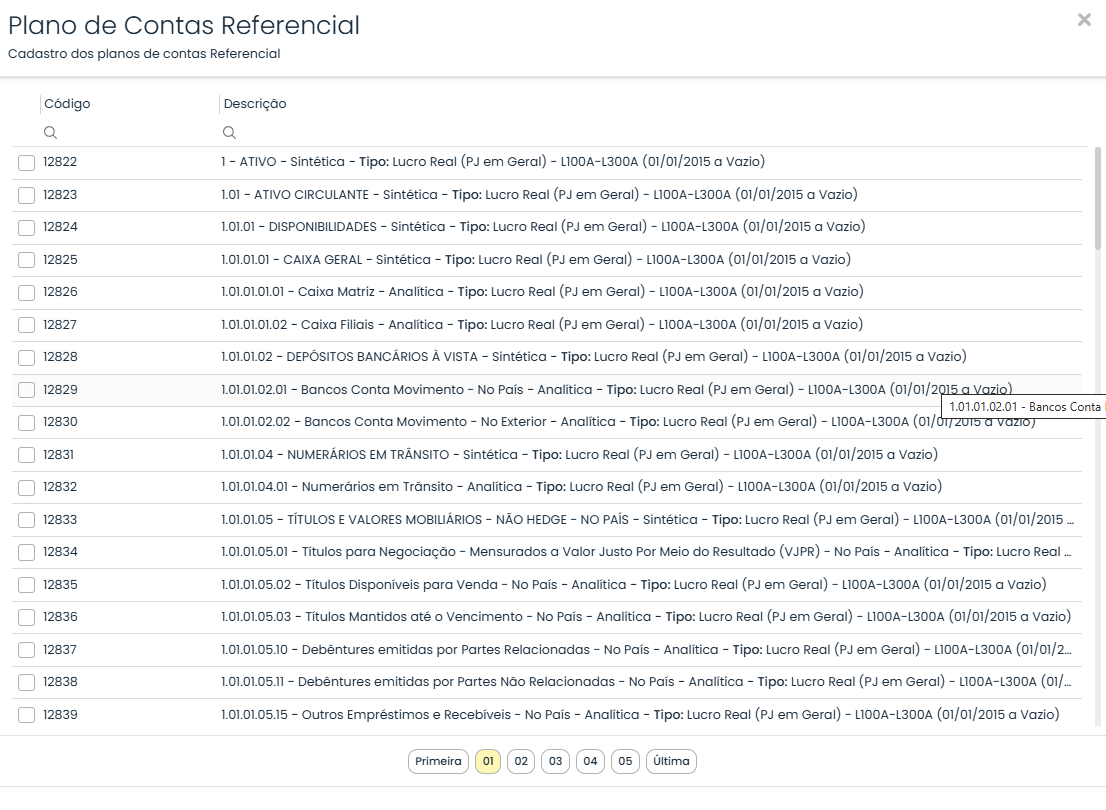Close the Plano de Contas Referencial dialog

[x=1084, y=20]
